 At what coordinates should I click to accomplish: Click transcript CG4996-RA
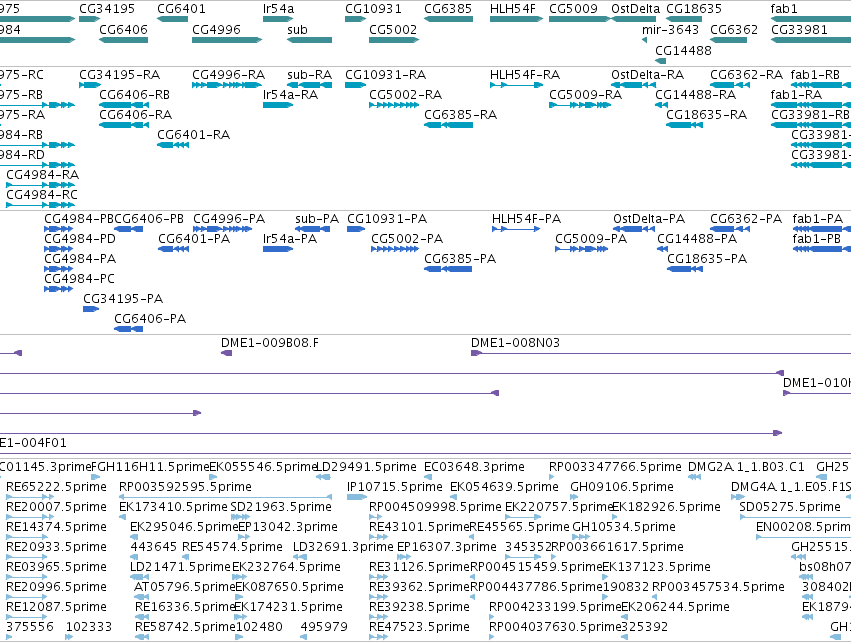(x=227, y=85)
